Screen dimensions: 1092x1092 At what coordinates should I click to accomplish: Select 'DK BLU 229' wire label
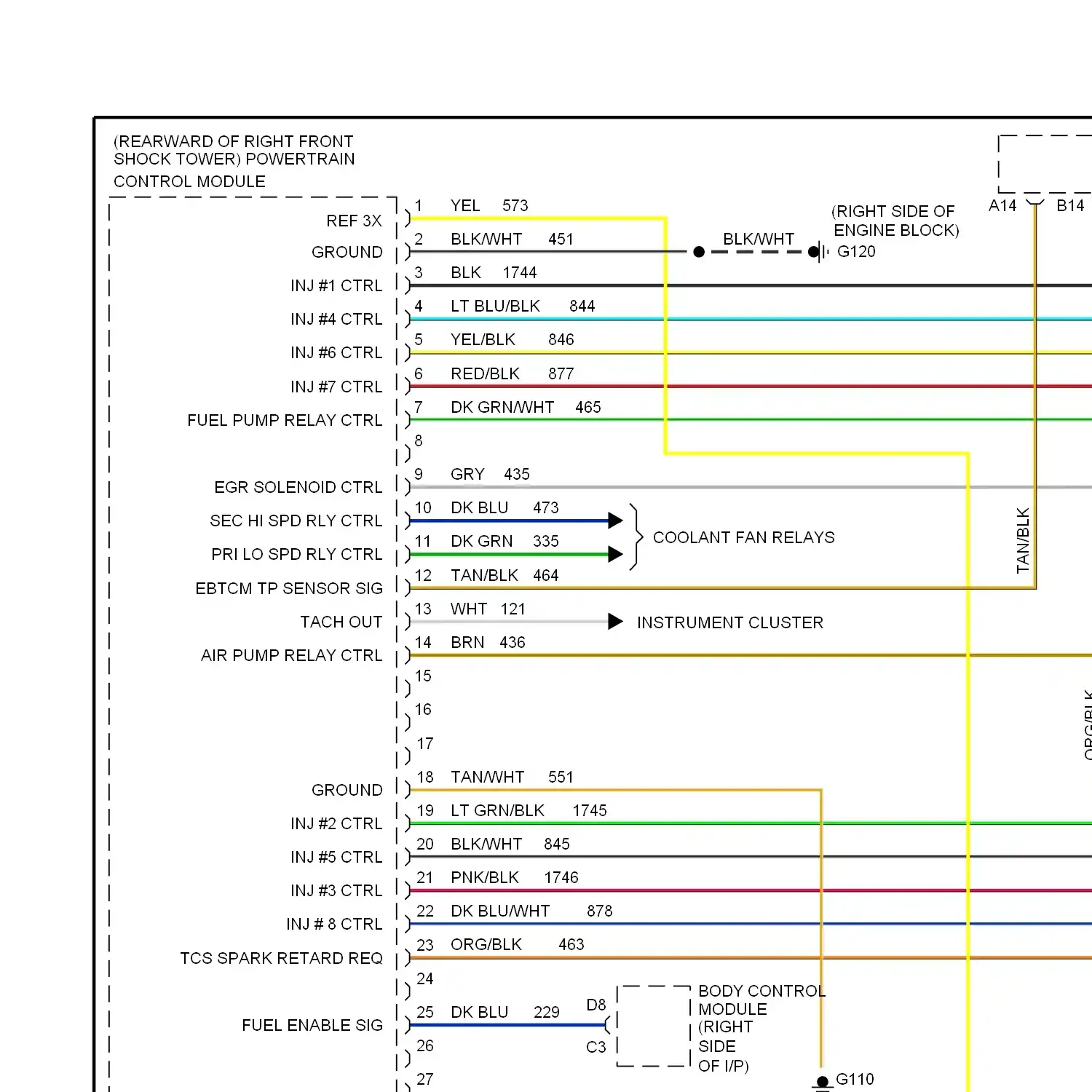click(505, 1013)
